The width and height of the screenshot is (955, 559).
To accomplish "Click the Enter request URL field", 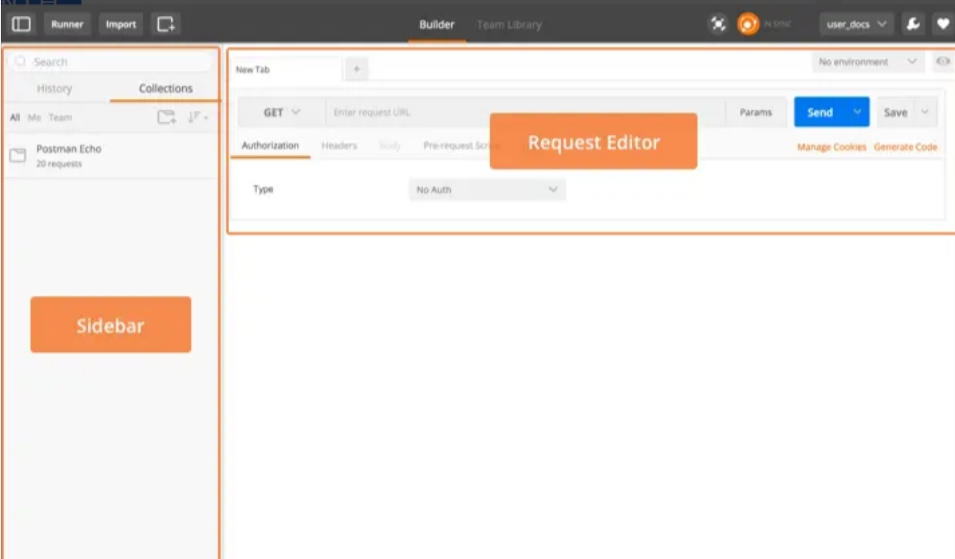I will pyautogui.click(x=520, y=113).
